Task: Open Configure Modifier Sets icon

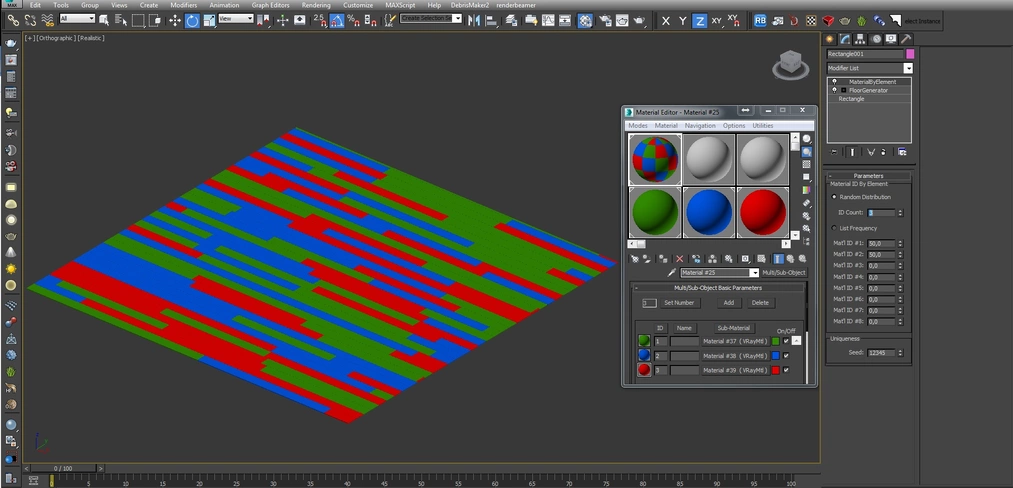Action: pyautogui.click(x=902, y=152)
